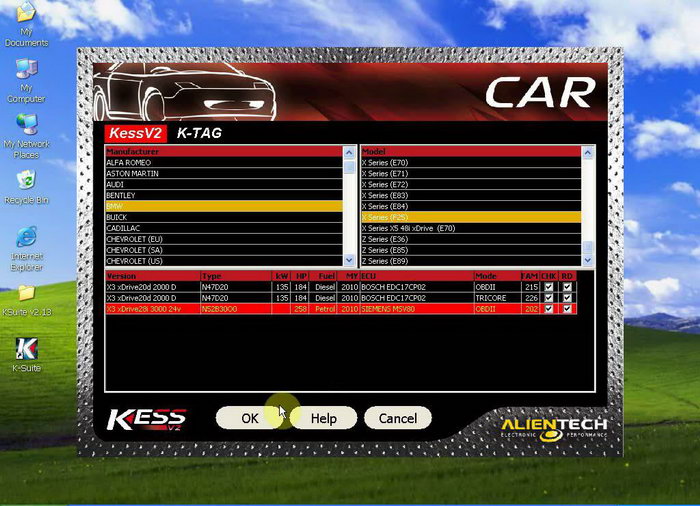Select BUICK in Manufacturer list
The width and height of the screenshot is (700, 506).
224,217
